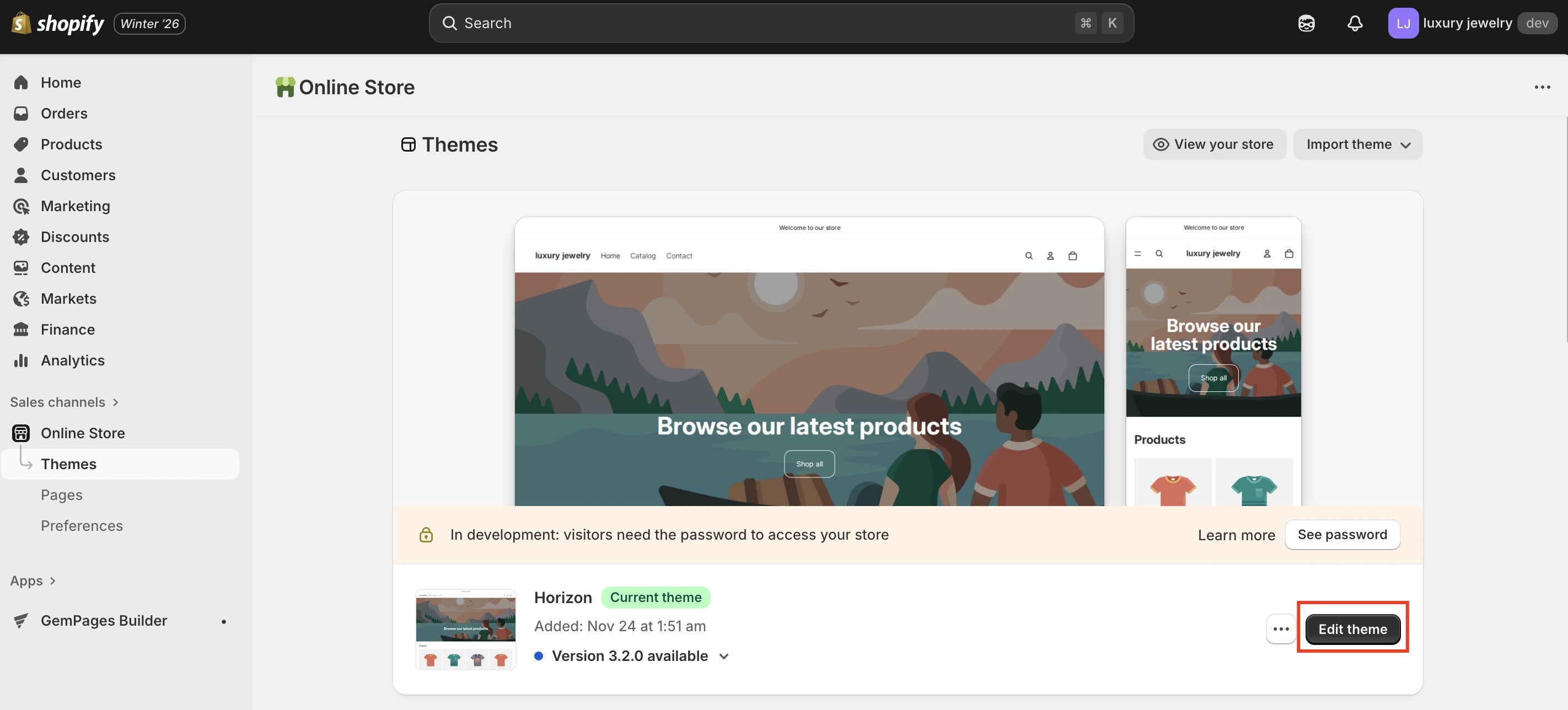Open the theme options three-dot menu
1568x710 pixels.
[1281, 629]
